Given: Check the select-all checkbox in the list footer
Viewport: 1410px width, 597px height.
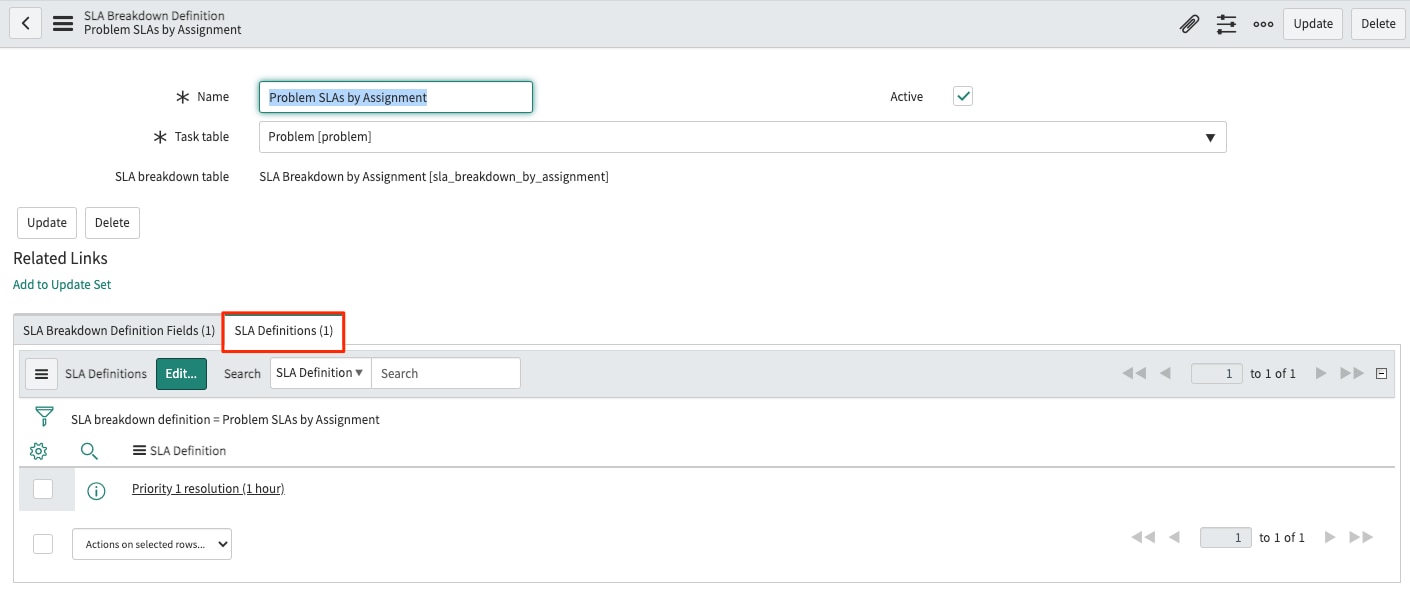Looking at the screenshot, I should coord(43,543).
